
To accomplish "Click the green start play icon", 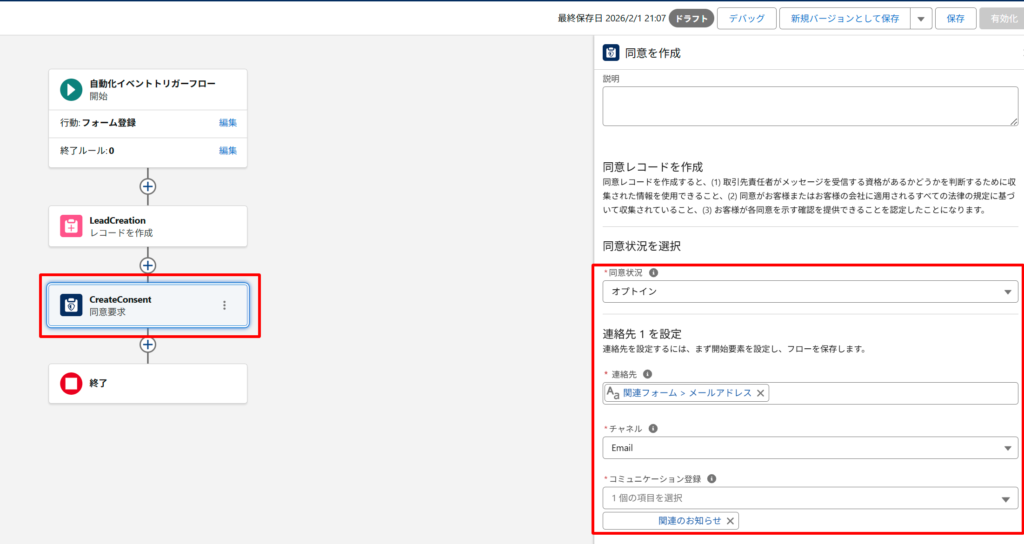I will (71, 89).
